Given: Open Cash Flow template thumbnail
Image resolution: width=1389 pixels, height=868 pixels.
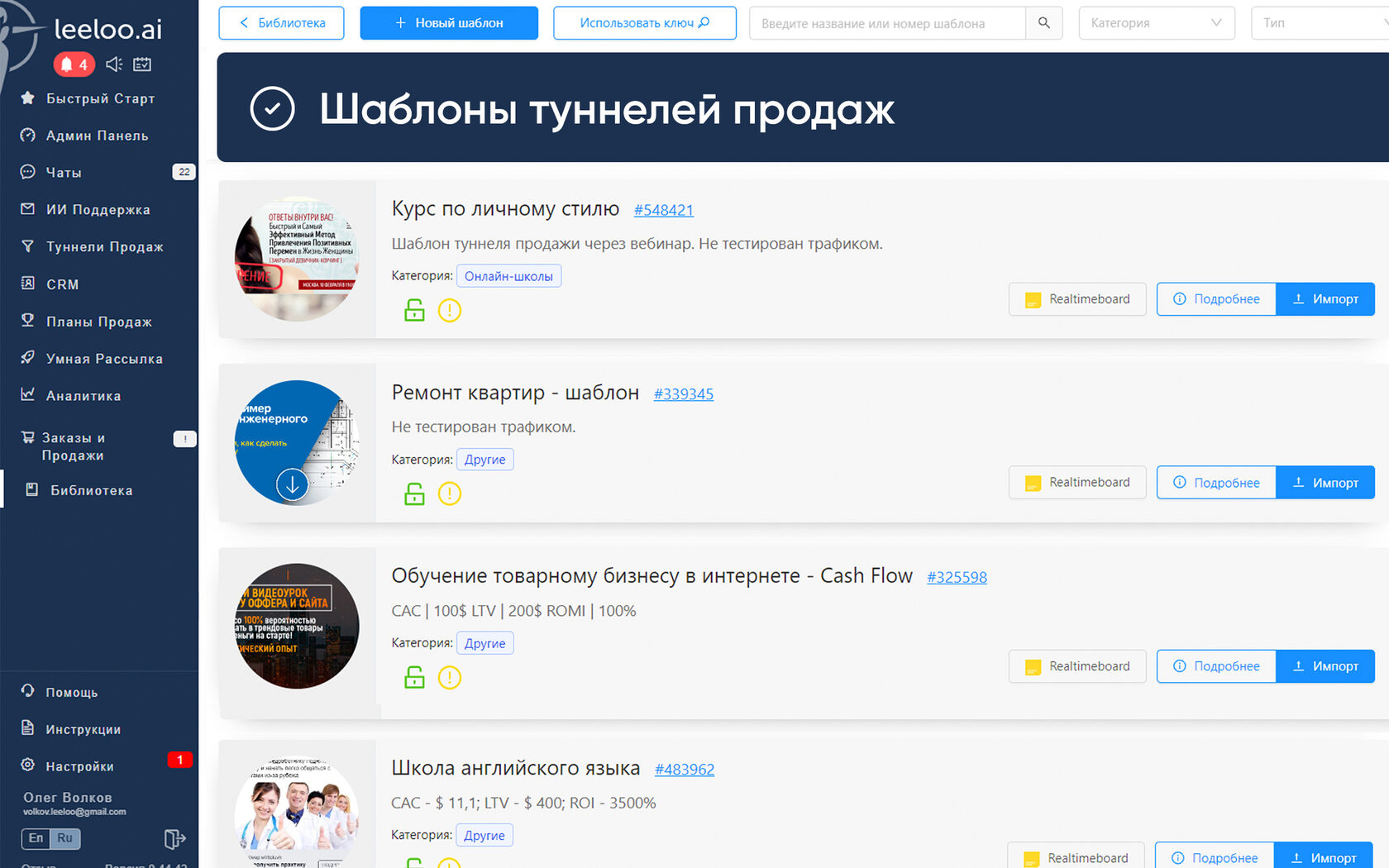Looking at the screenshot, I should 297,626.
